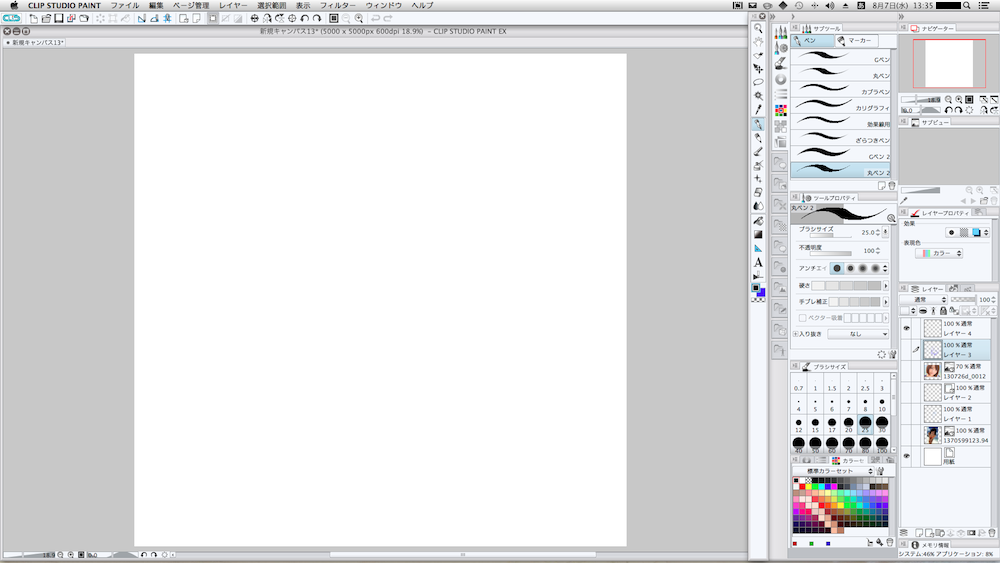The width and height of the screenshot is (1000, 563).
Task: Toggle visibility of レイヤー 4
Action: [x=906, y=328]
